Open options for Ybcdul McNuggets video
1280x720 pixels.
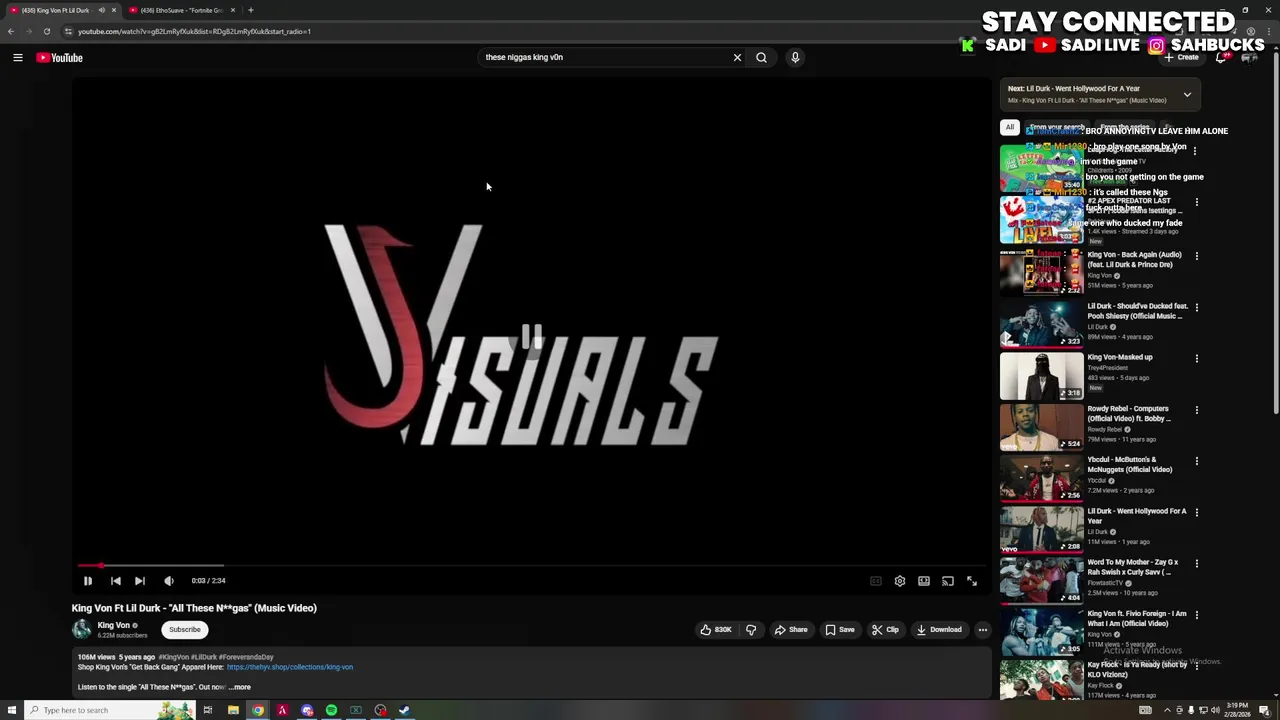point(1196,461)
